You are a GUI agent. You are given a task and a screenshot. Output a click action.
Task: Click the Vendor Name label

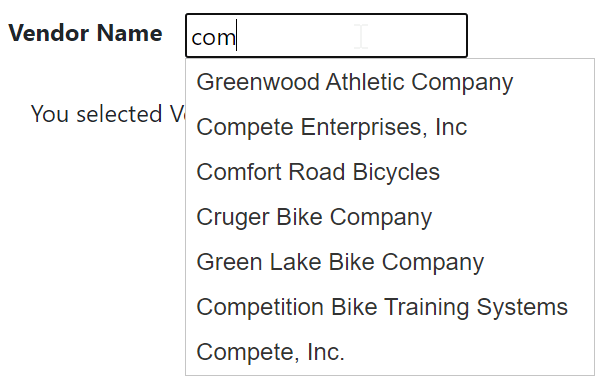pyautogui.click(x=85, y=33)
